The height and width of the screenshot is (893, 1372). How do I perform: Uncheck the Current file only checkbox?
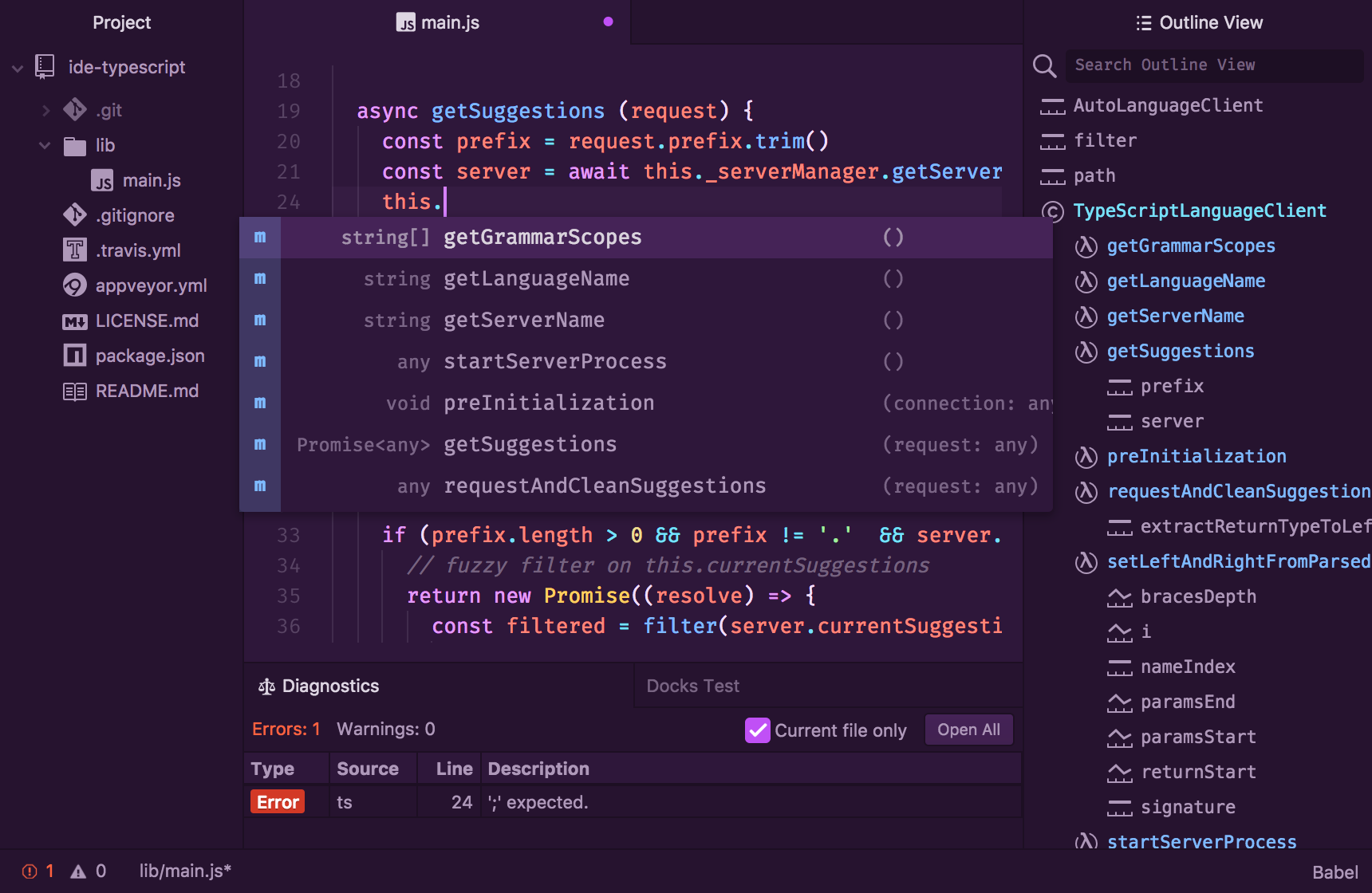click(757, 730)
